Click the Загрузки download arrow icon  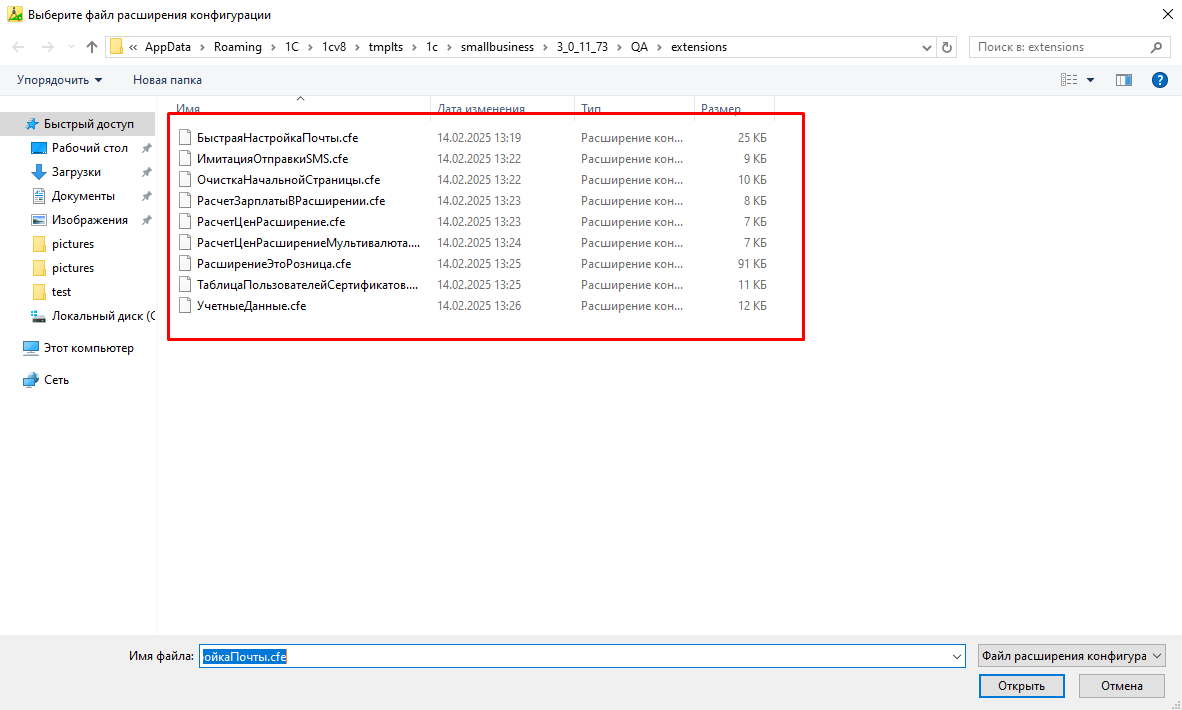click(39, 172)
